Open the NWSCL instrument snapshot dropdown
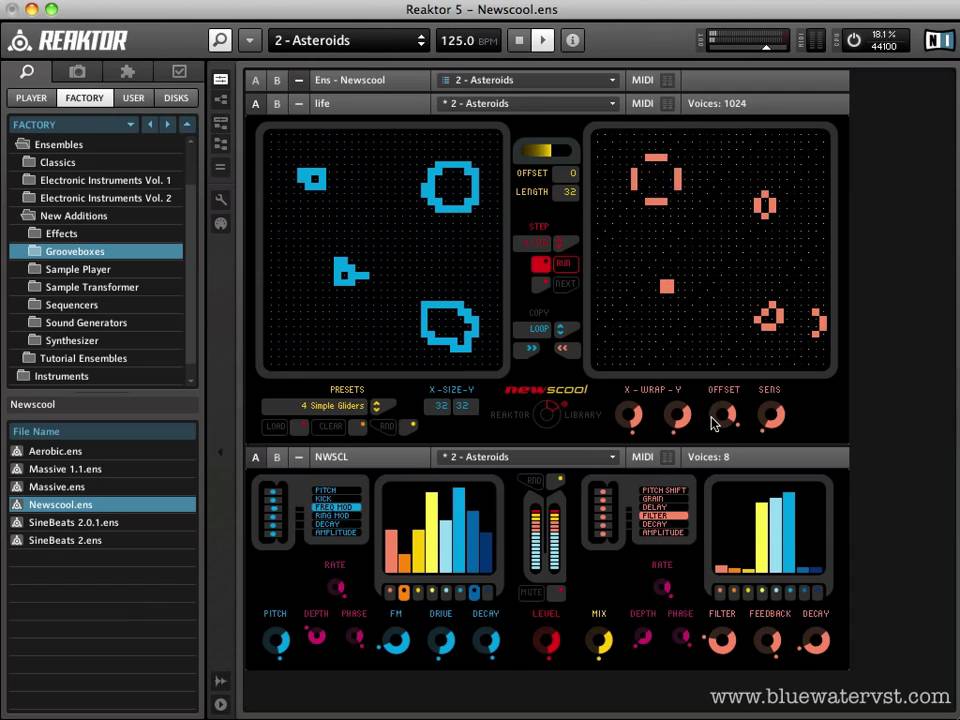Screen dimensions: 960x720 pyautogui.click(x=530, y=457)
